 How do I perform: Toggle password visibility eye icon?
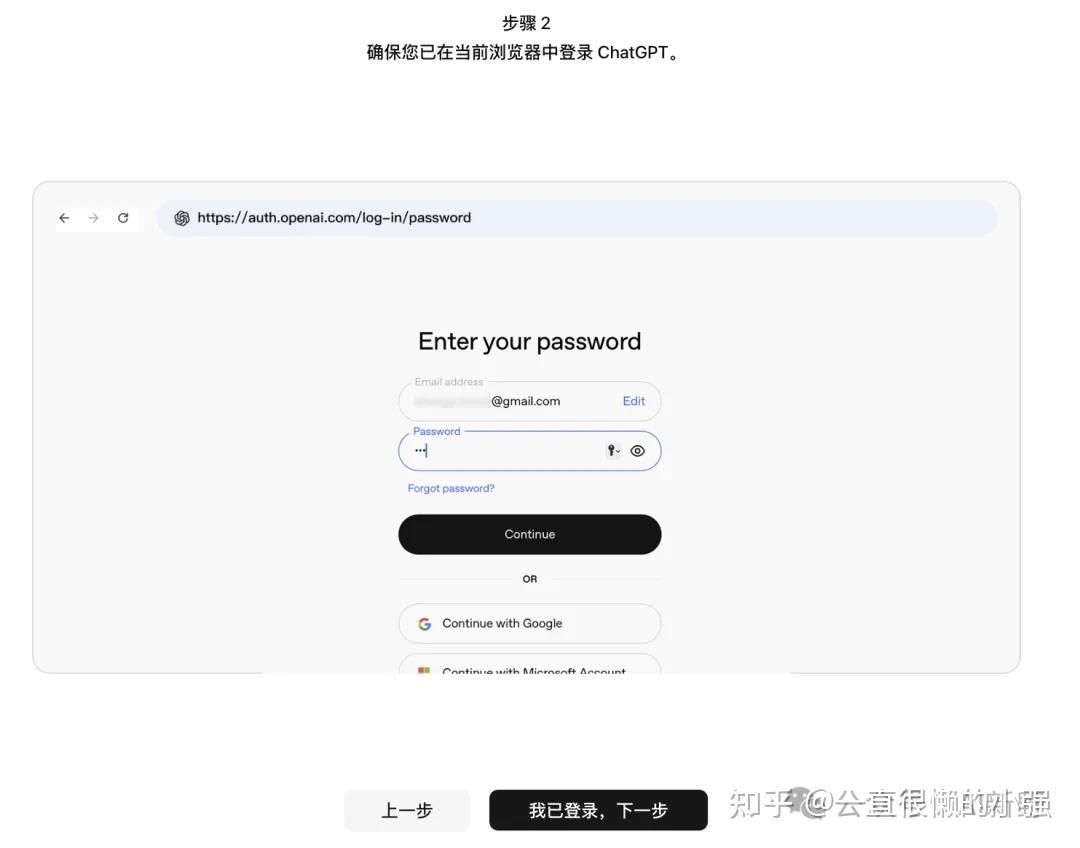[x=638, y=451]
